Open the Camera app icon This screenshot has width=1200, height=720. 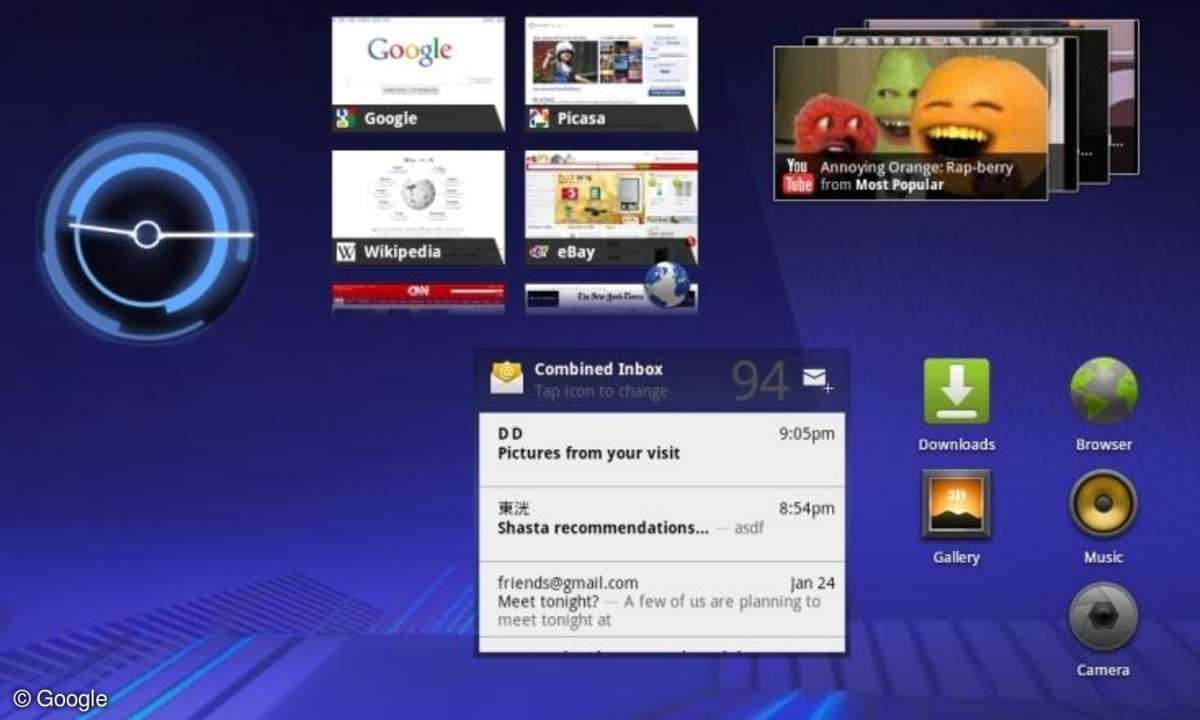tap(1104, 617)
